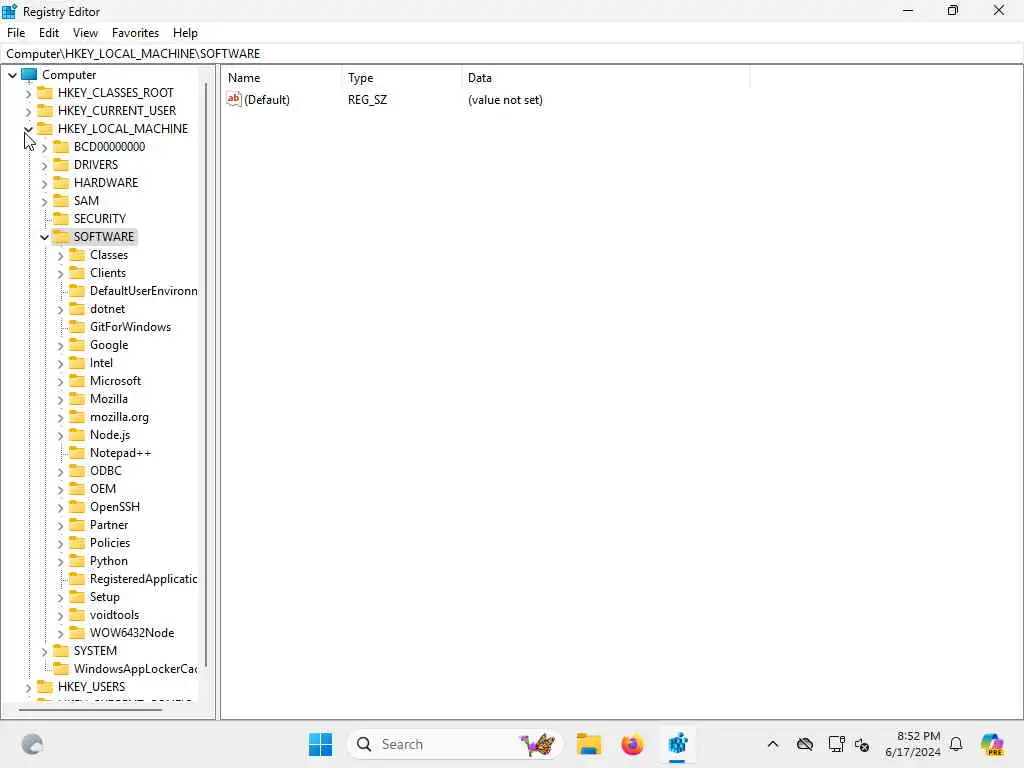Open the Windows Start menu
Screen dimensions: 1024x768
pos(320,744)
